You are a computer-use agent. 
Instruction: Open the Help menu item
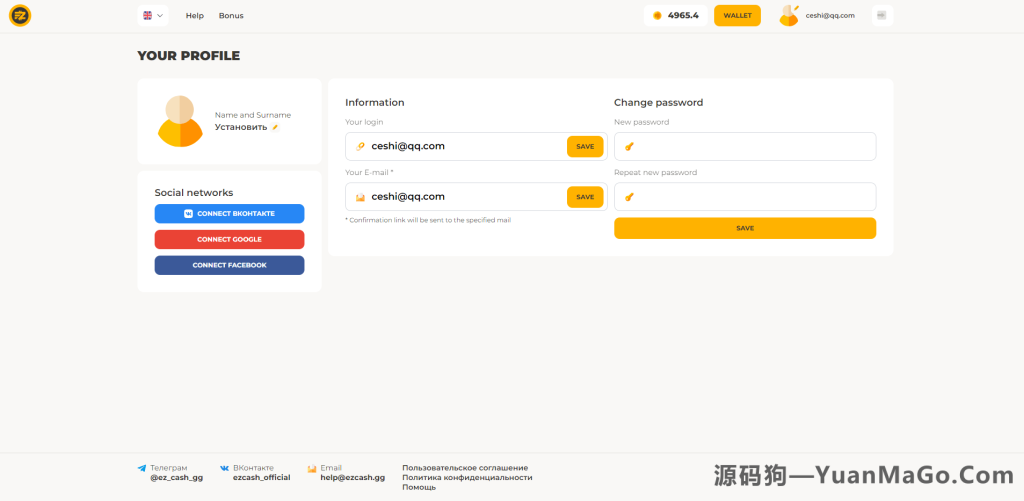click(195, 16)
